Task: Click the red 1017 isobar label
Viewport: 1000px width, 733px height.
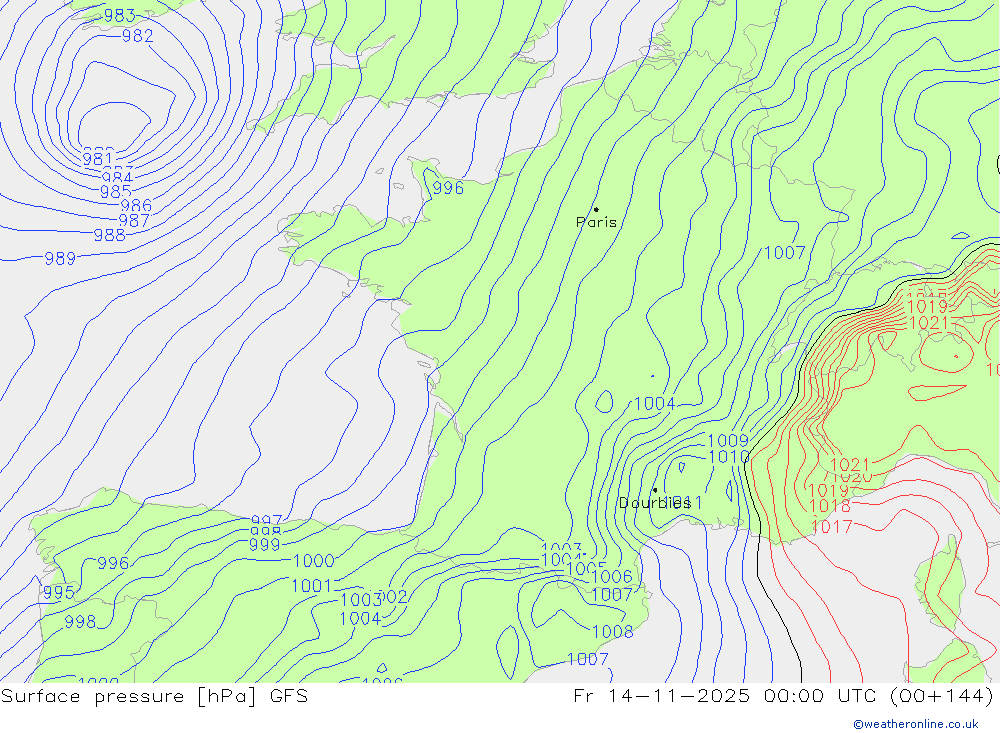Action: pyautogui.click(x=832, y=527)
